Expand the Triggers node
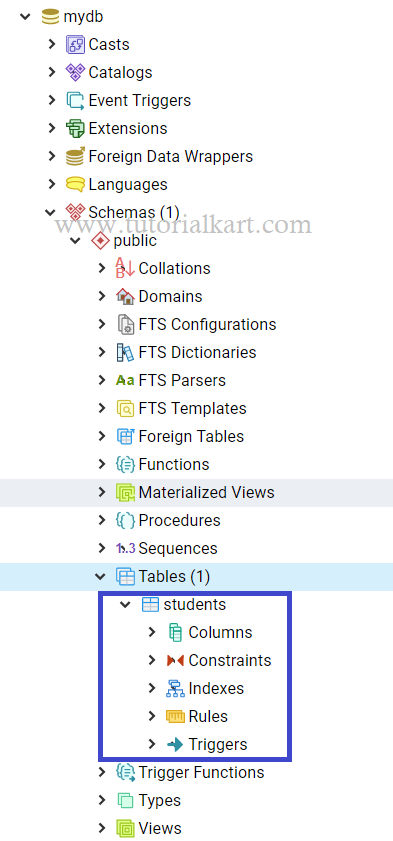 point(152,744)
